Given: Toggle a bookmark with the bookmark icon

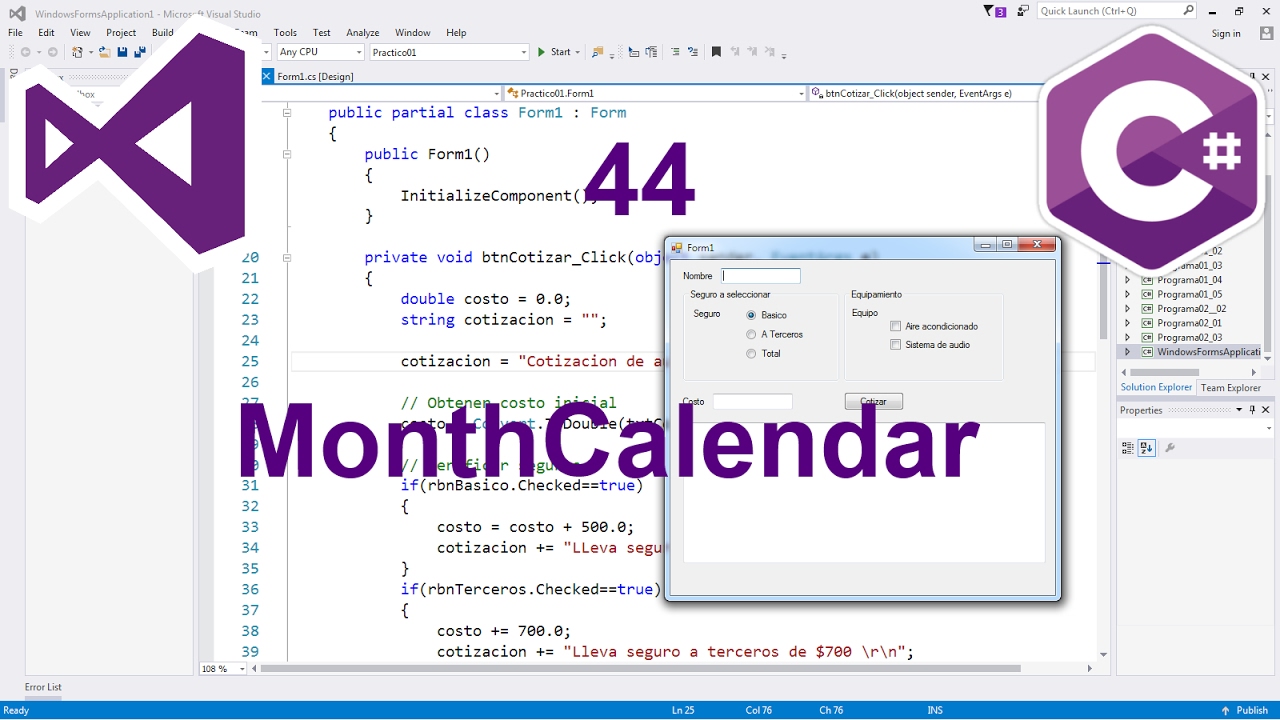Looking at the screenshot, I should [x=716, y=52].
